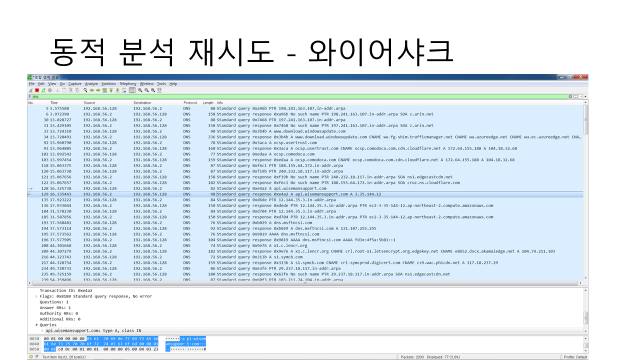Viewport: 640px width, 360px height.
Task: Go forward with the green right arrow
Action: click(98, 90)
